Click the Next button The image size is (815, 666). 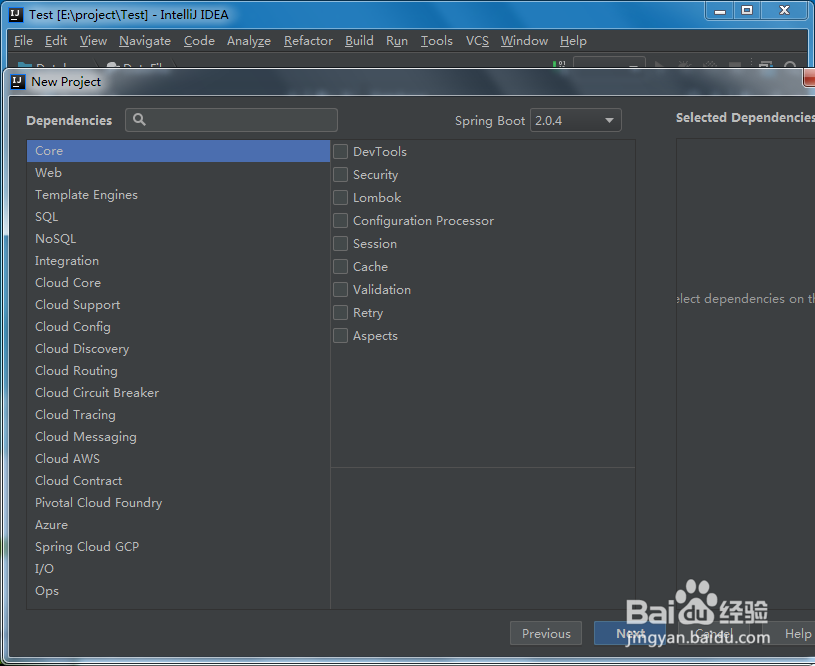(x=630, y=633)
